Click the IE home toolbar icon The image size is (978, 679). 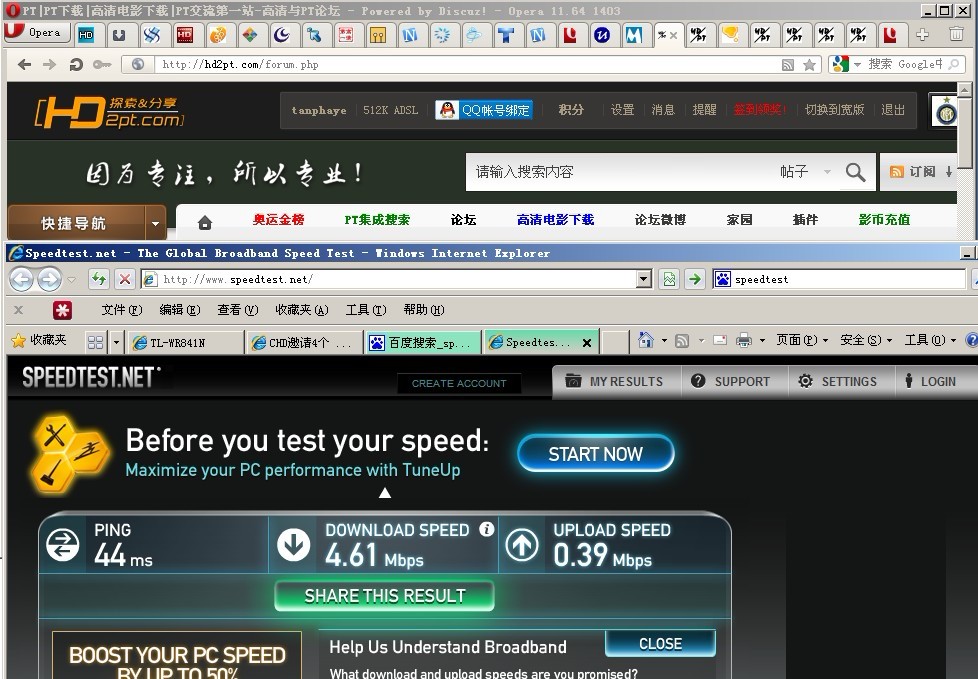(646, 341)
